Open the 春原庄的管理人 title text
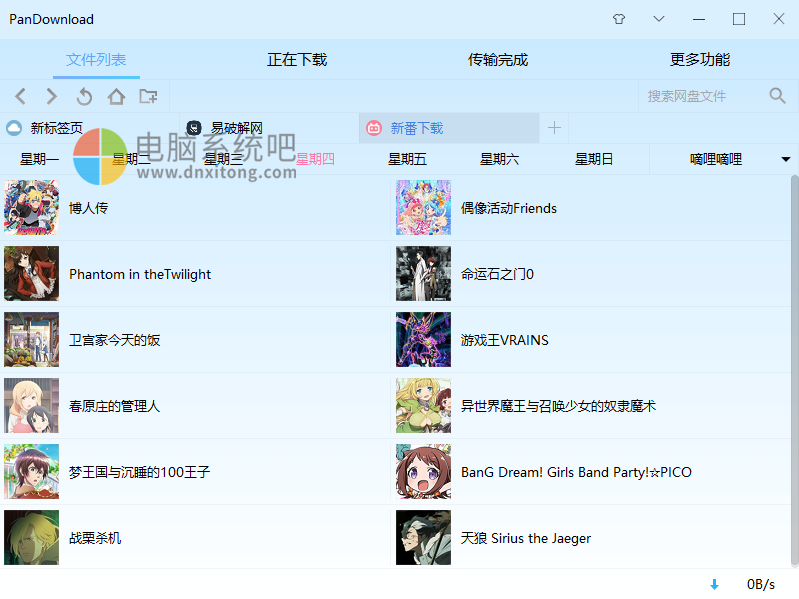Screen dimensions: 799x599 (x=115, y=406)
